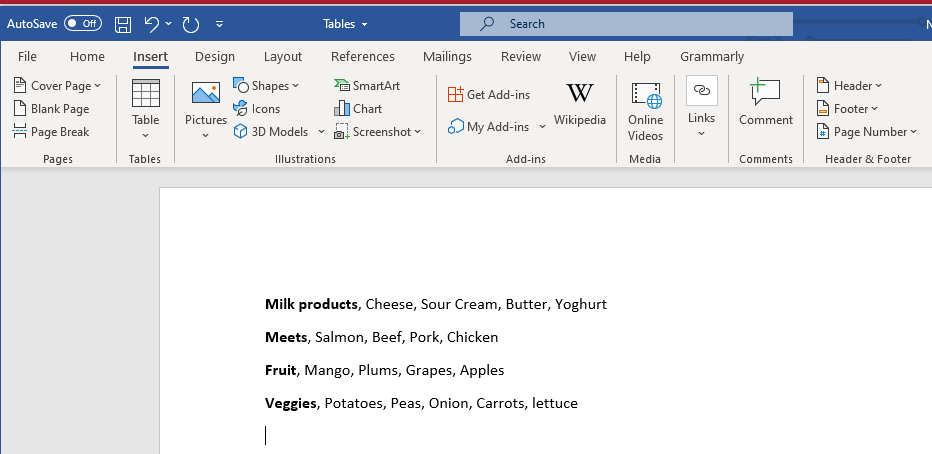Click the Get Add-ins button

(x=489, y=95)
